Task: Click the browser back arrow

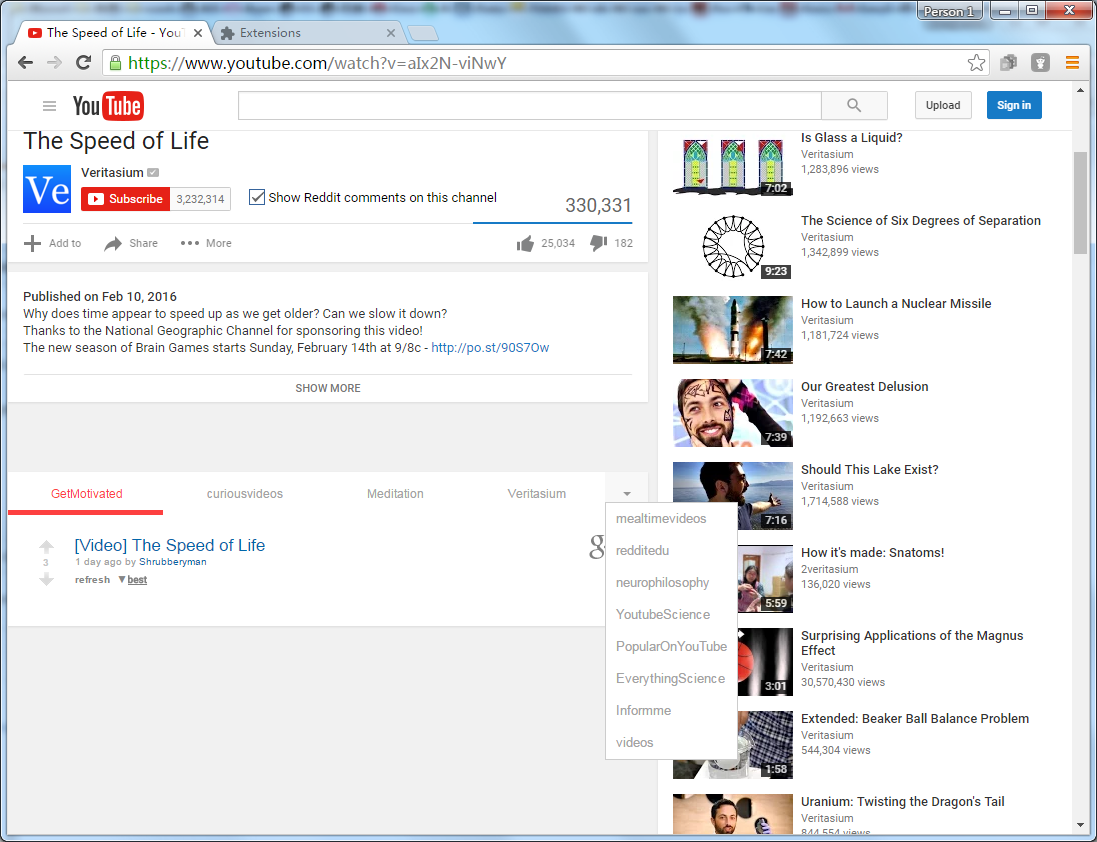Action: [25, 63]
